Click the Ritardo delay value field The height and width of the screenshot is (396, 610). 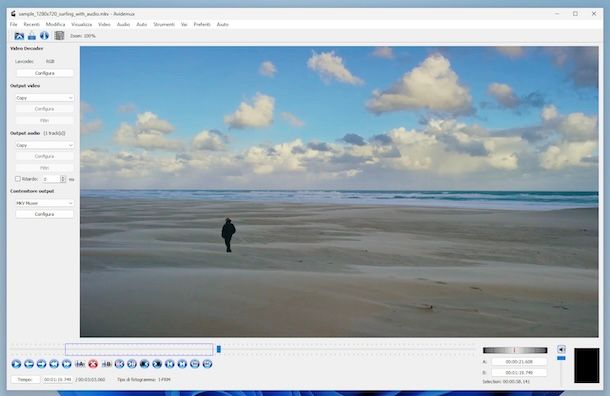[51, 179]
